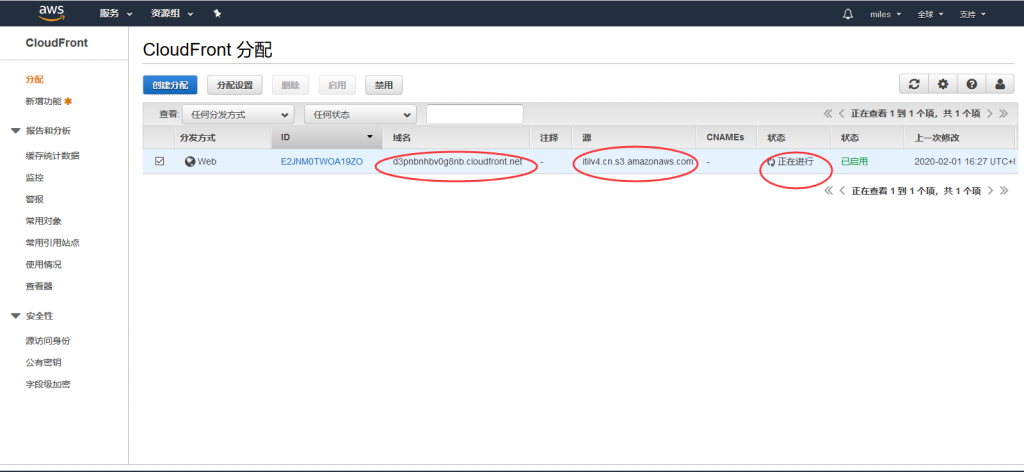Open 任何分发方式 delivery method filter
This screenshot has height=472, width=1024.
[x=238, y=114]
